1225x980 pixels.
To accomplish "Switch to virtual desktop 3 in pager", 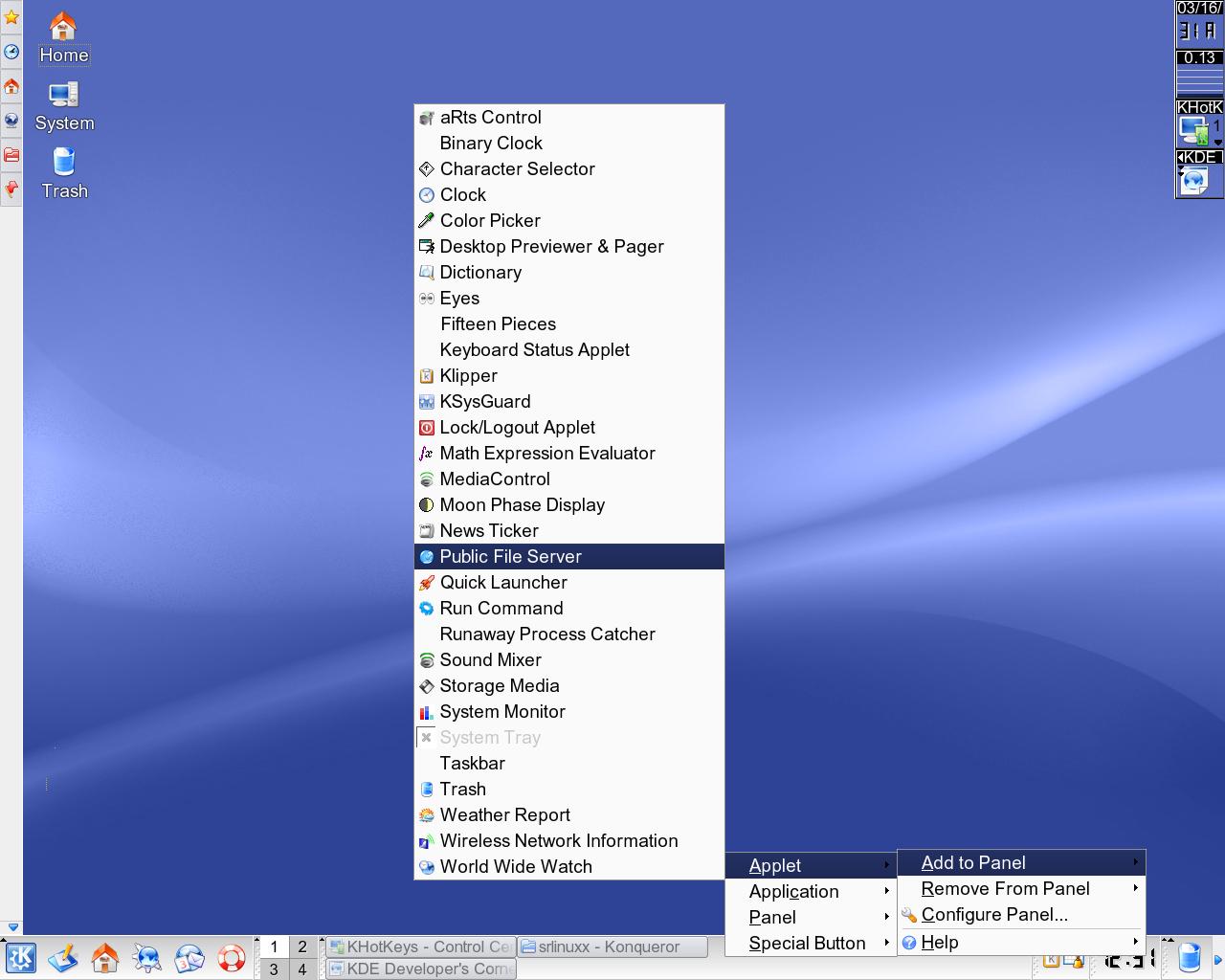I will (274, 969).
